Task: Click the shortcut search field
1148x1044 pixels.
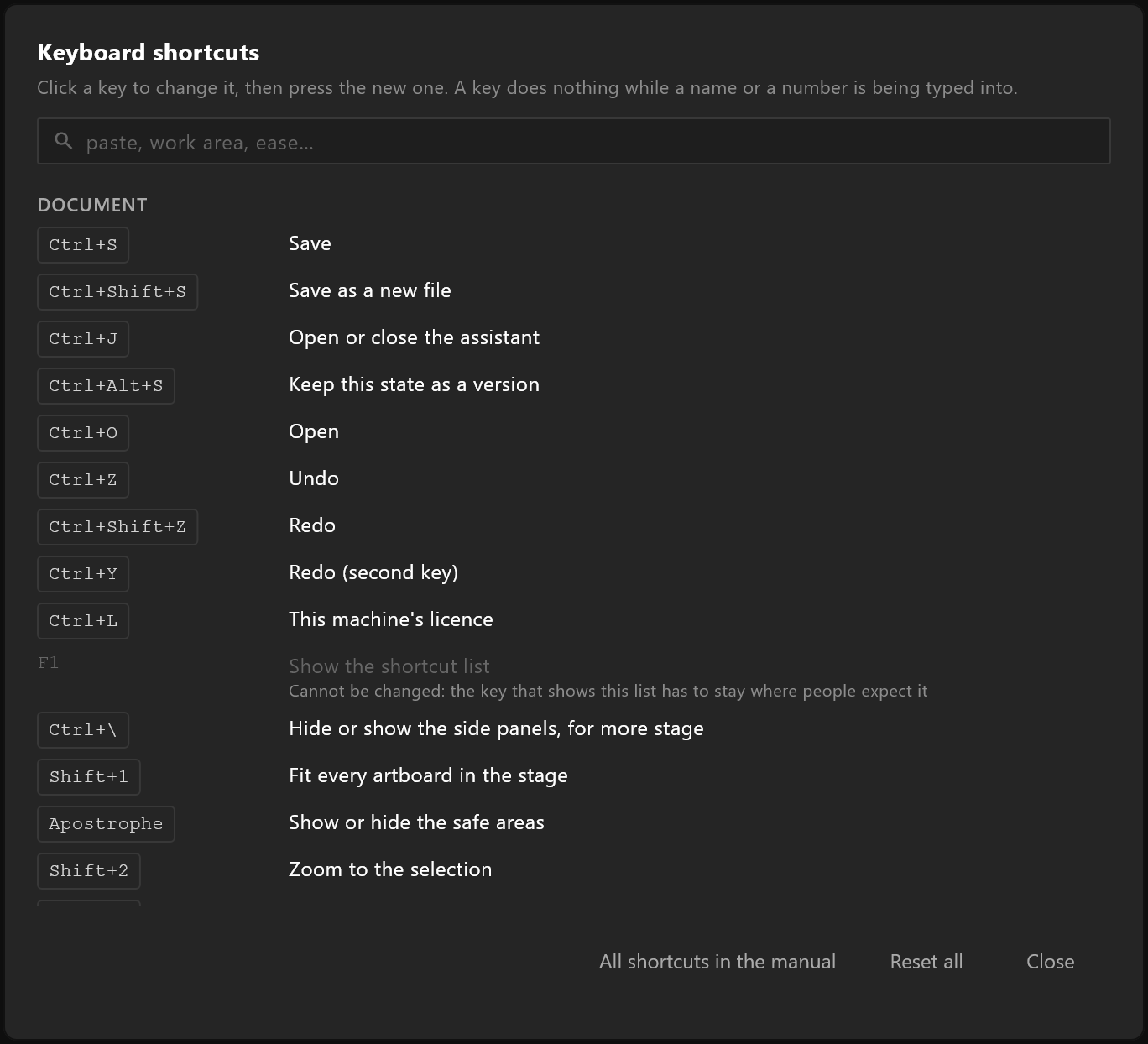Action: [x=573, y=141]
